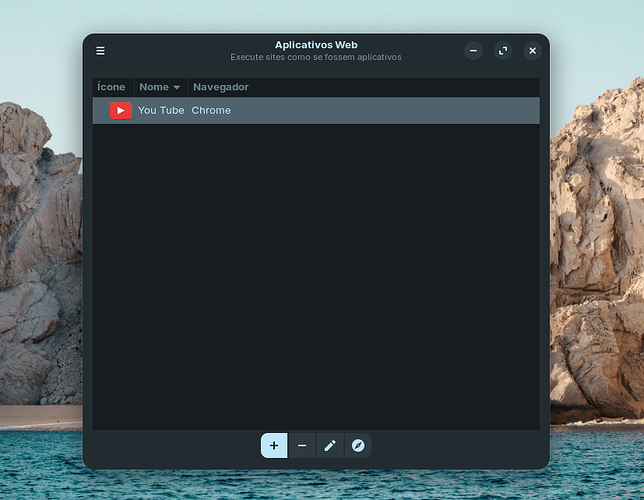
Task: Sort the list by the Nome column
Action: pos(154,87)
